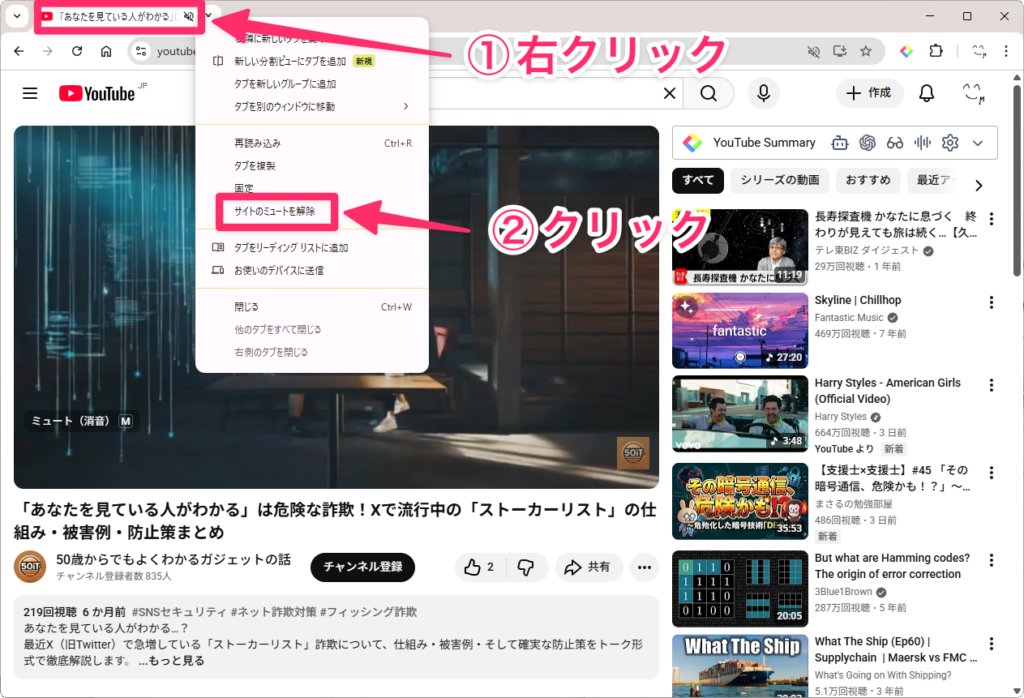
Task: Select the すべて filter chip
Action: click(698, 181)
